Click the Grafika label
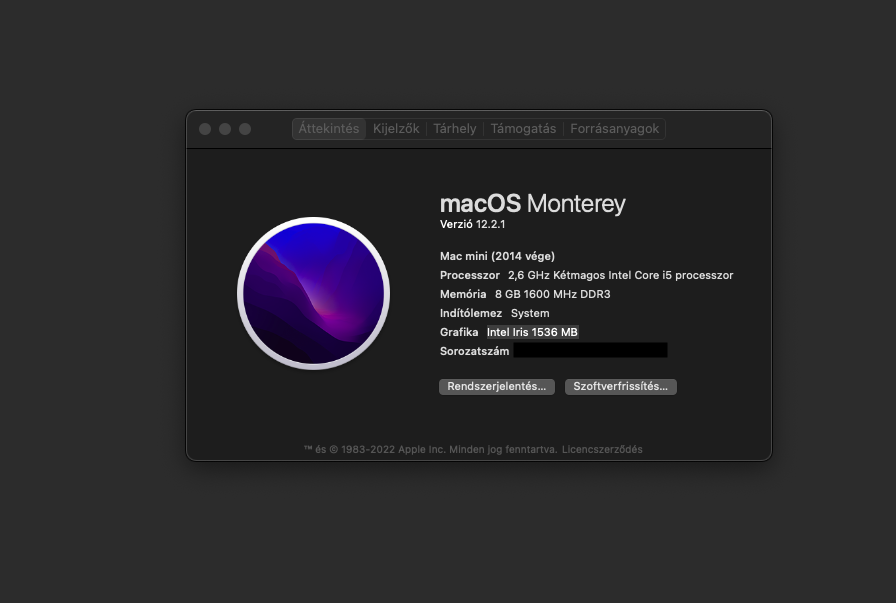The height and width of the screenshot is (603, 896). [x=459, y=332]
